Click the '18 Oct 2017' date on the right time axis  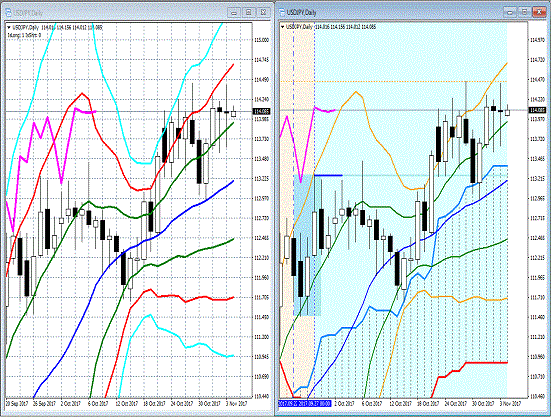pos(428,404)
